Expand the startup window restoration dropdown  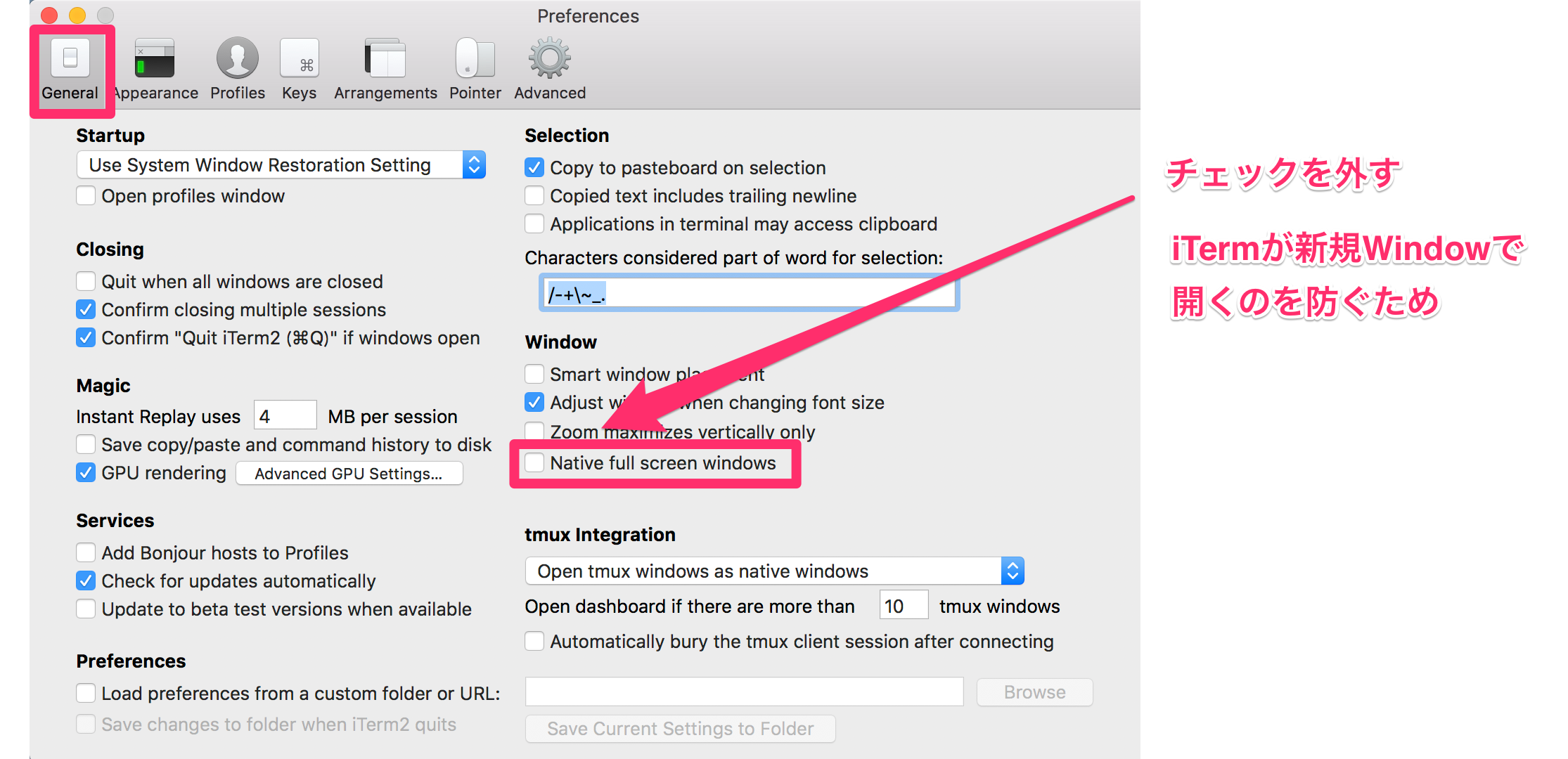coord(281,165)
